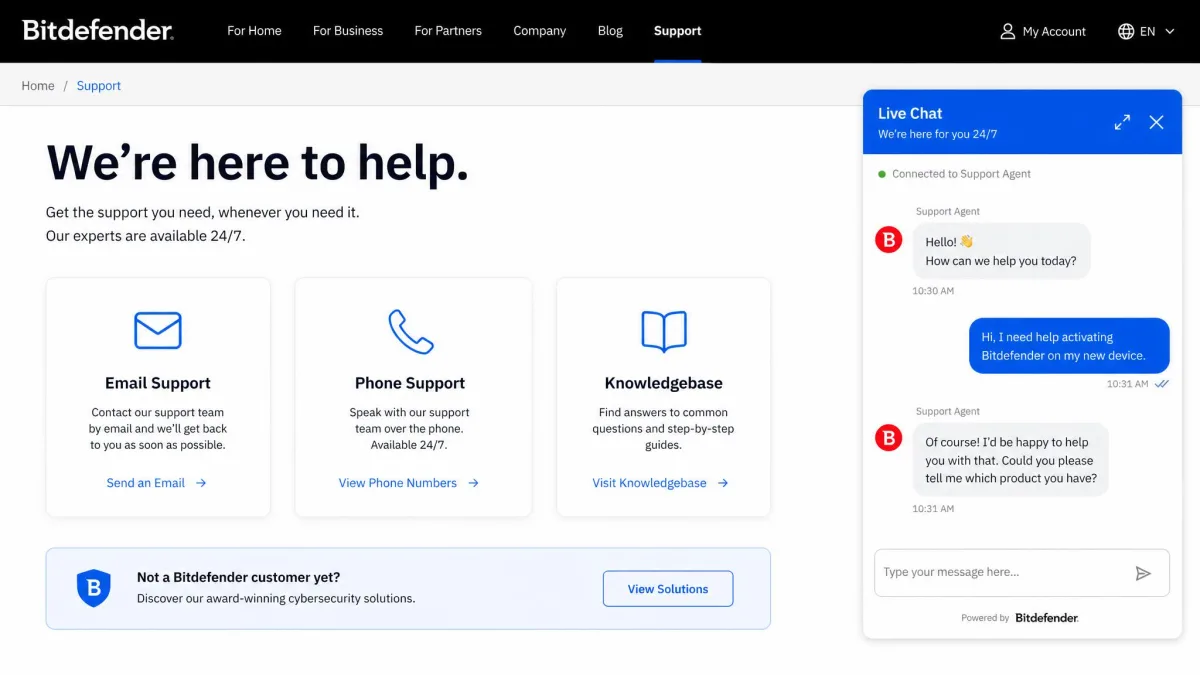Click the arrow next to Visit Knowledgebase
The width and height of the screenshot is (1200, 675).
pyautogui.click(x=722, y=483)
